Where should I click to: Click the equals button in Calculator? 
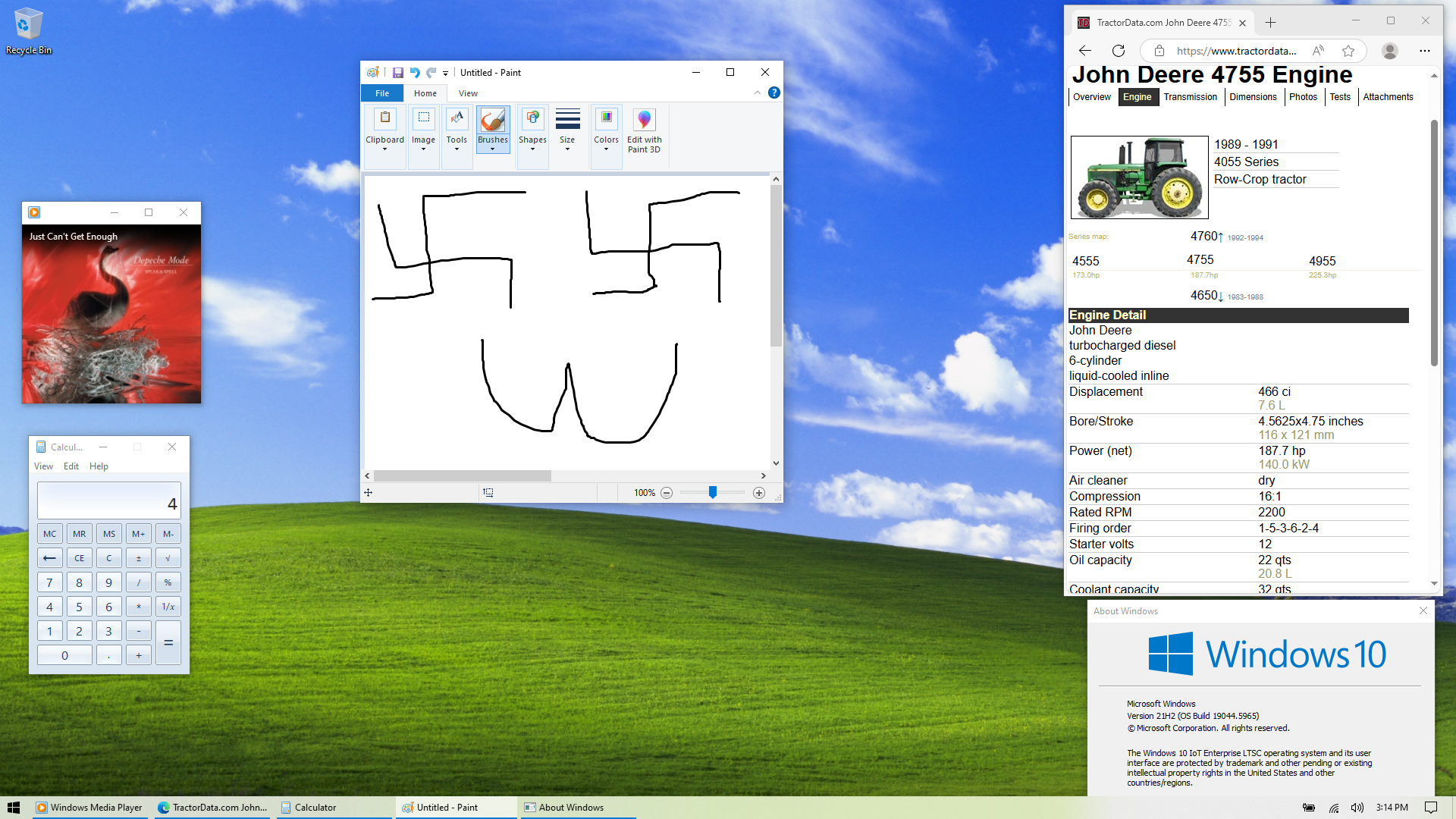click(x=168, y=643)
